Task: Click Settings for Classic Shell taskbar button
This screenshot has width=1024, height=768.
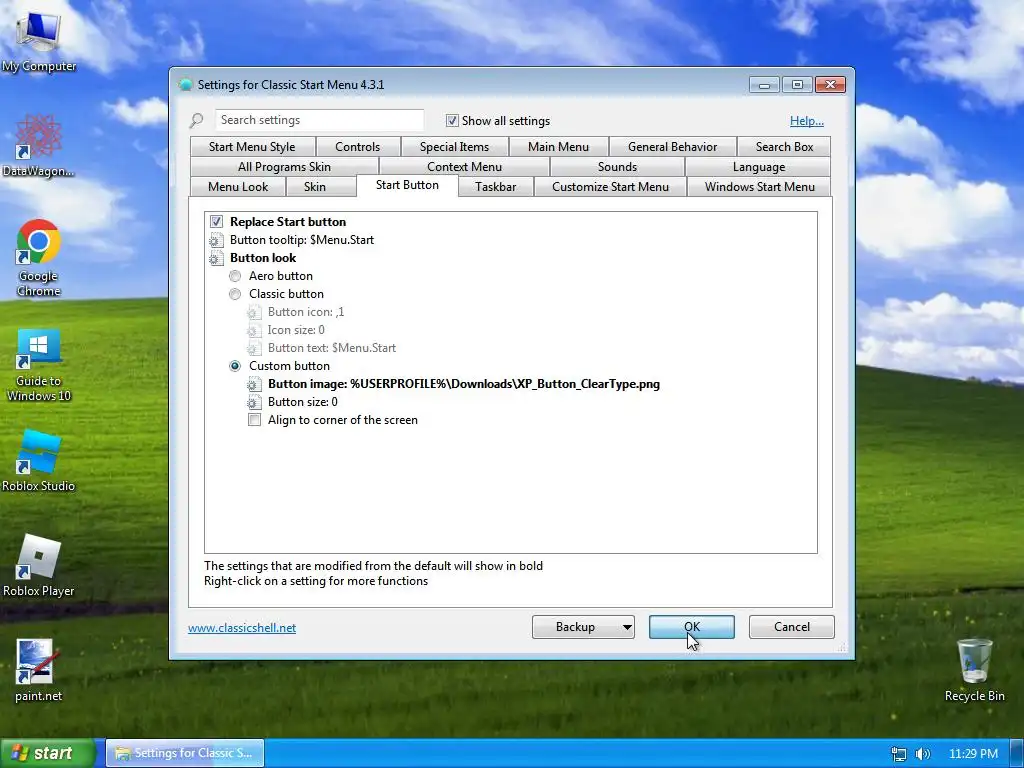Action: pos(185,753)
